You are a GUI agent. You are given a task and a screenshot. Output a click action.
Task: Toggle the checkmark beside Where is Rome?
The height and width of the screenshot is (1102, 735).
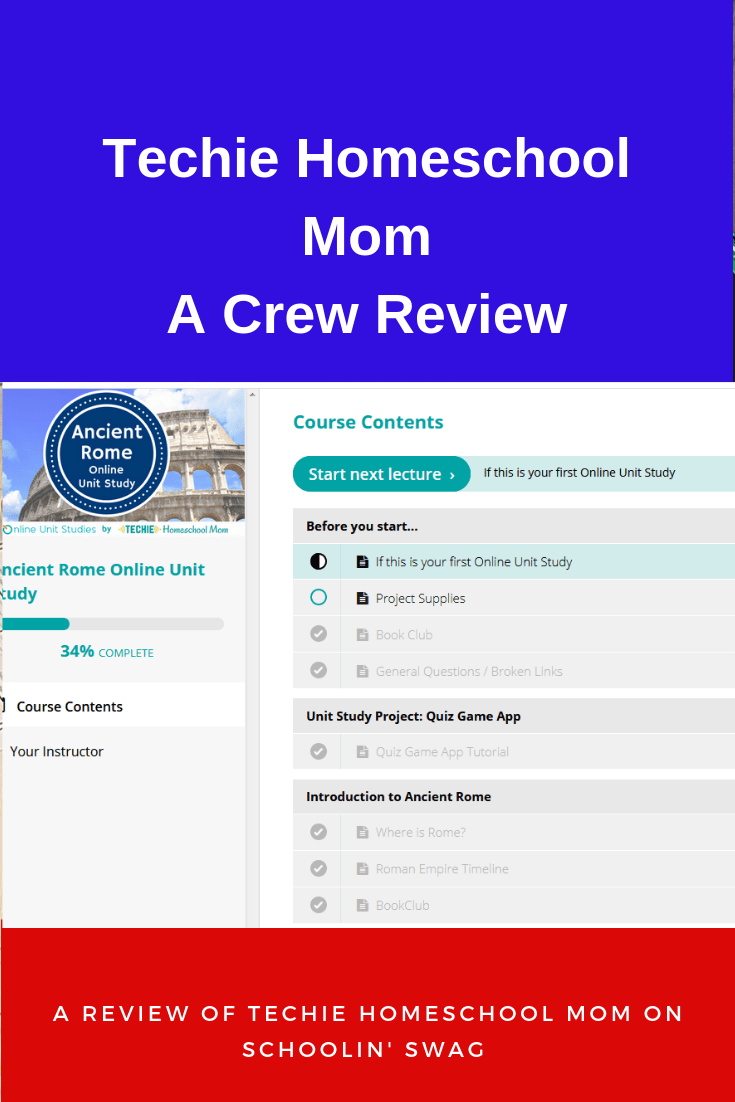point(318,832)
